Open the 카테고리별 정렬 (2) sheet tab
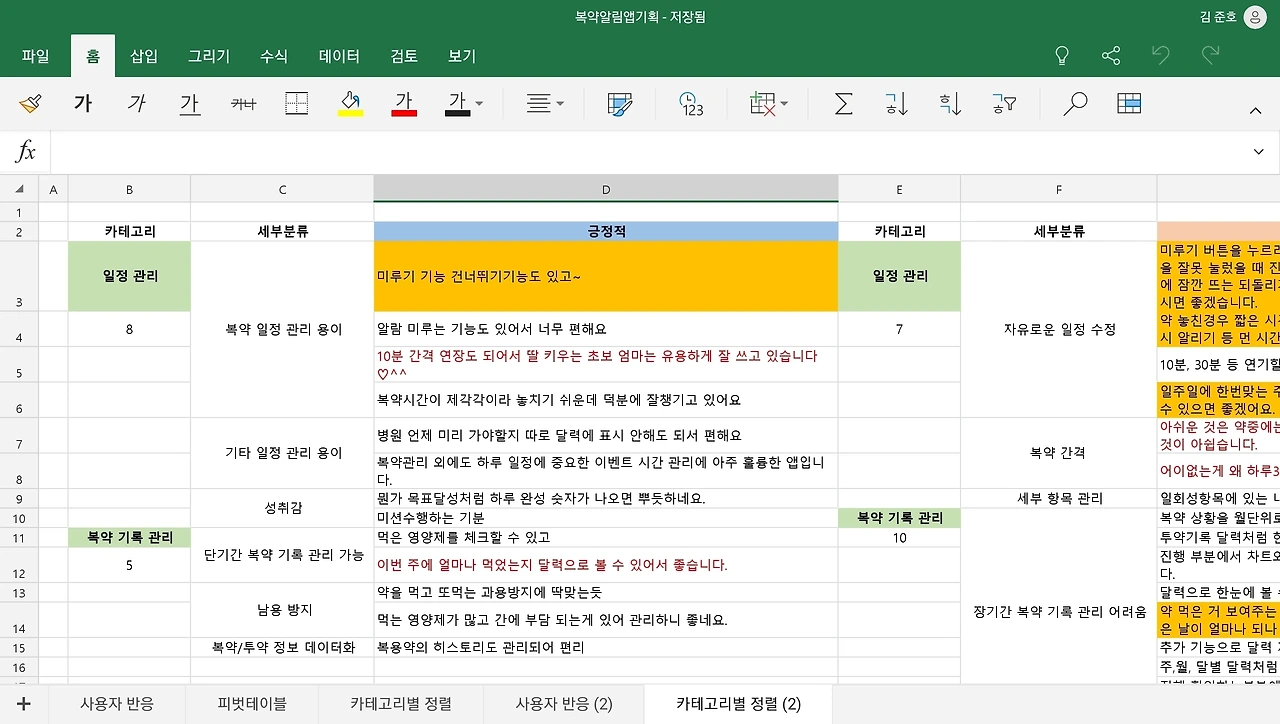This screenshot has height=724, width=1280. click(739, 704)
